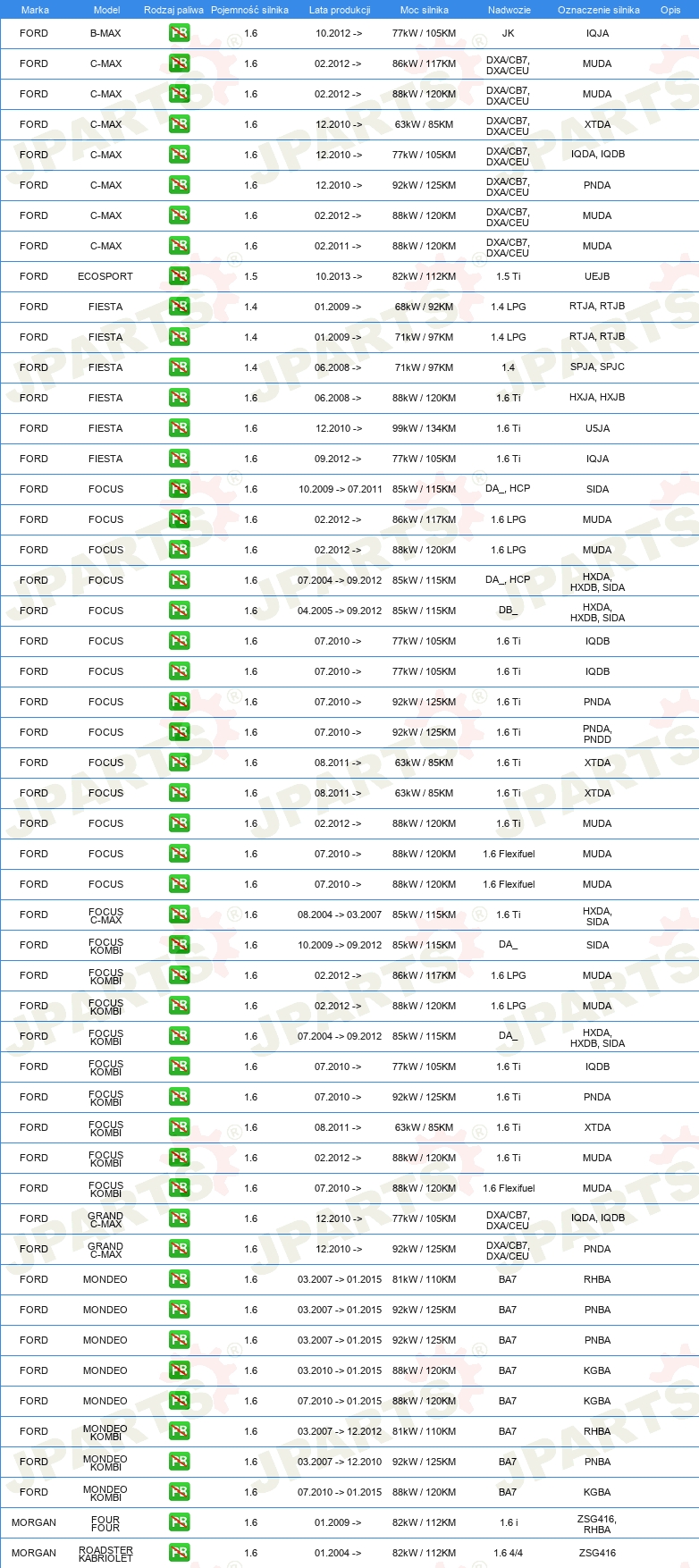Select the 03.2007 -> 12.2010 production cell

click(x=340, y=1463)
